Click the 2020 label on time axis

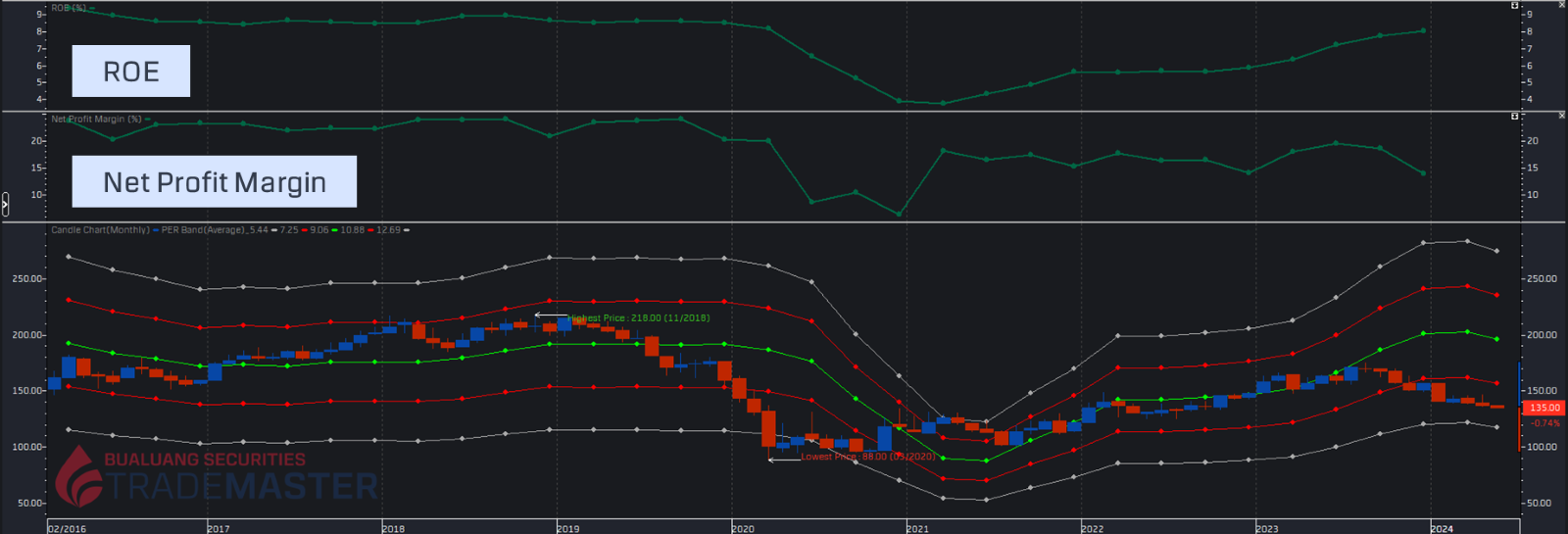(x=743, y=528)
